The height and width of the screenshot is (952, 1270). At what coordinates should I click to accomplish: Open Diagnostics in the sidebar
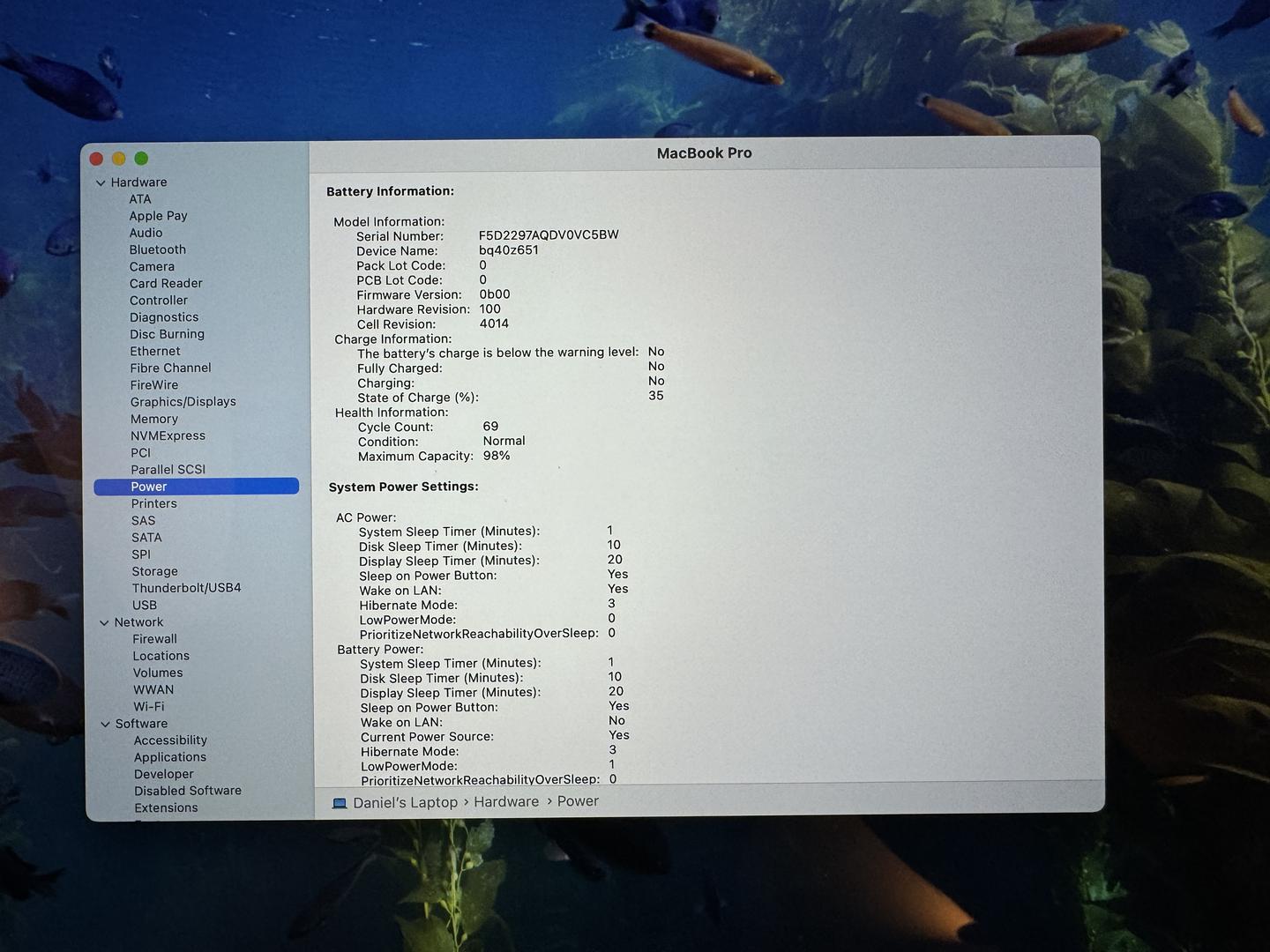coord(164,317)
